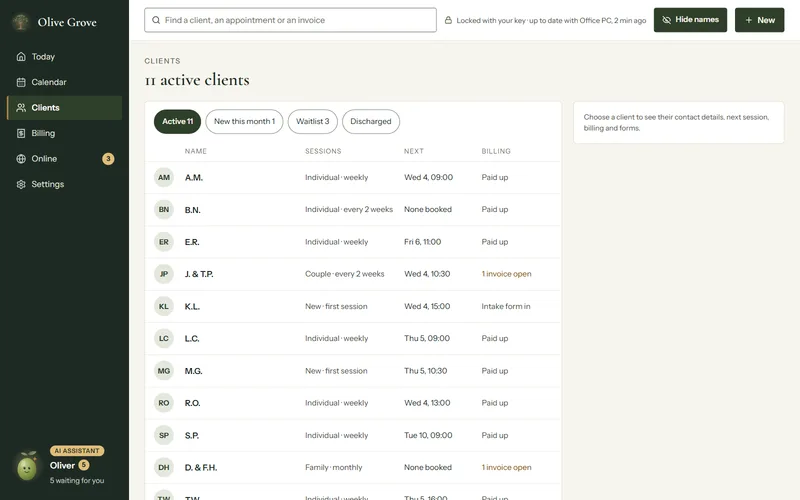Click the BN avatar circle
The height and width of the screenshot is (500, 800).
[164, 210]
